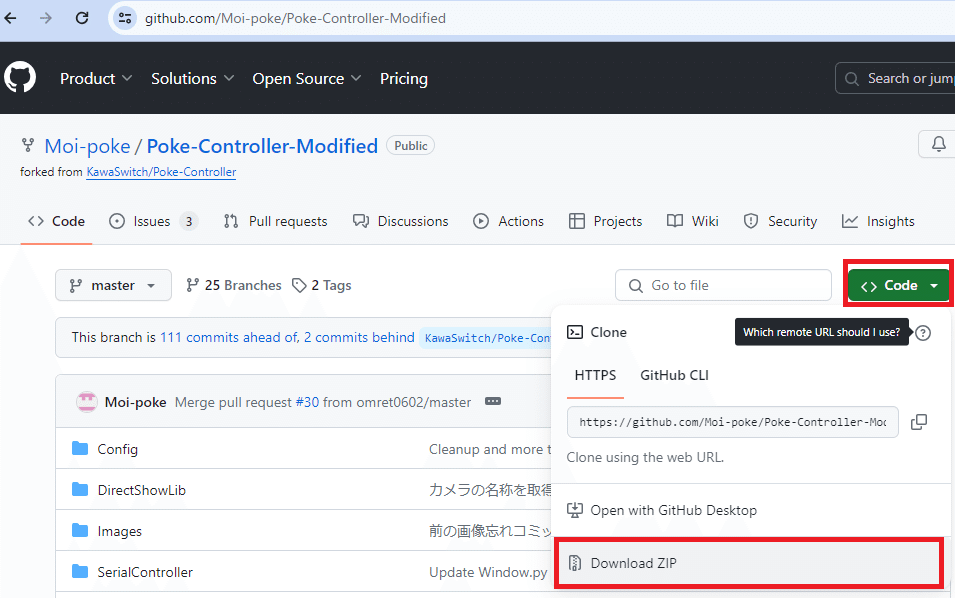Open the Images folder

pyautogui.click(x=119, y=531)
